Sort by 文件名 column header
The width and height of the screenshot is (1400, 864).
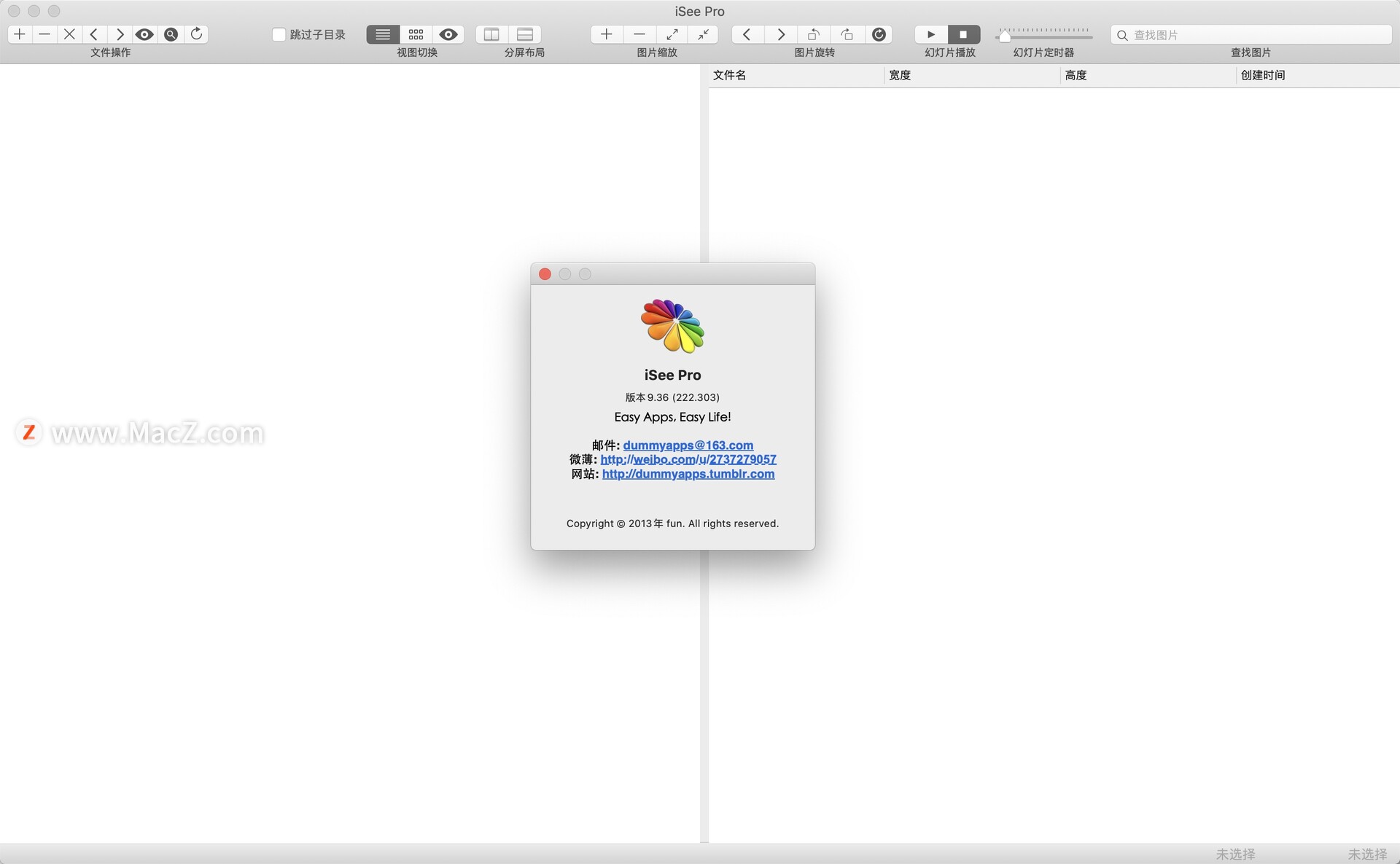(796, 75)
